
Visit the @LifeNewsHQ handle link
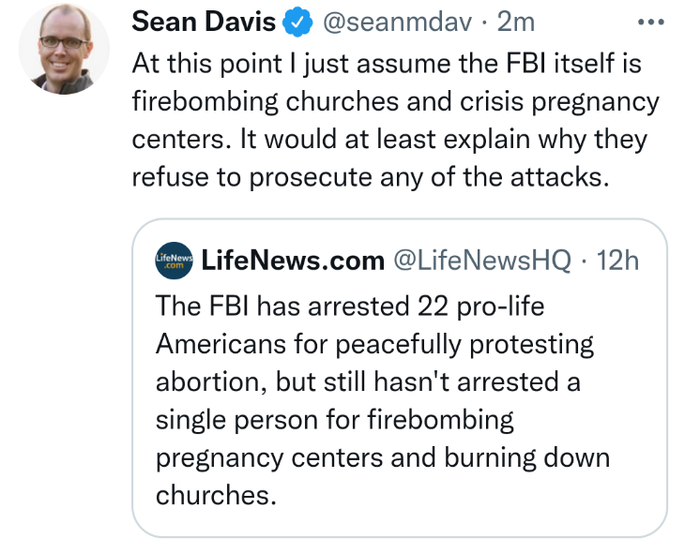click(x=482, y=261)
